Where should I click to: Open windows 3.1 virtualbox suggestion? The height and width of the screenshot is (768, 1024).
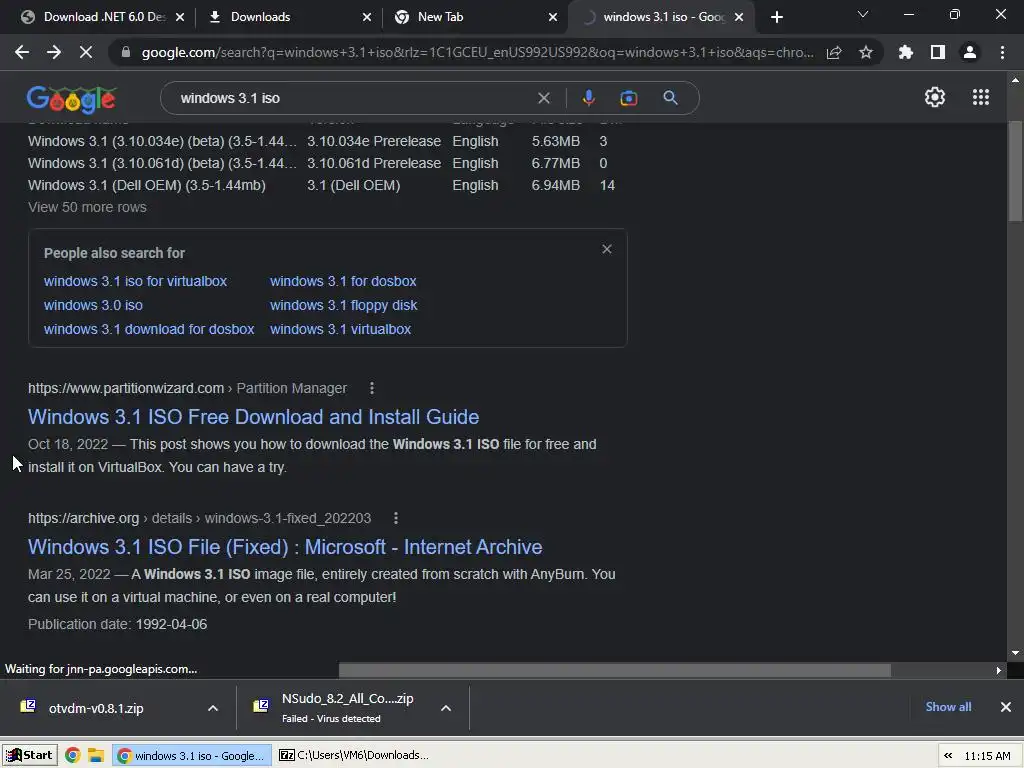340,329
